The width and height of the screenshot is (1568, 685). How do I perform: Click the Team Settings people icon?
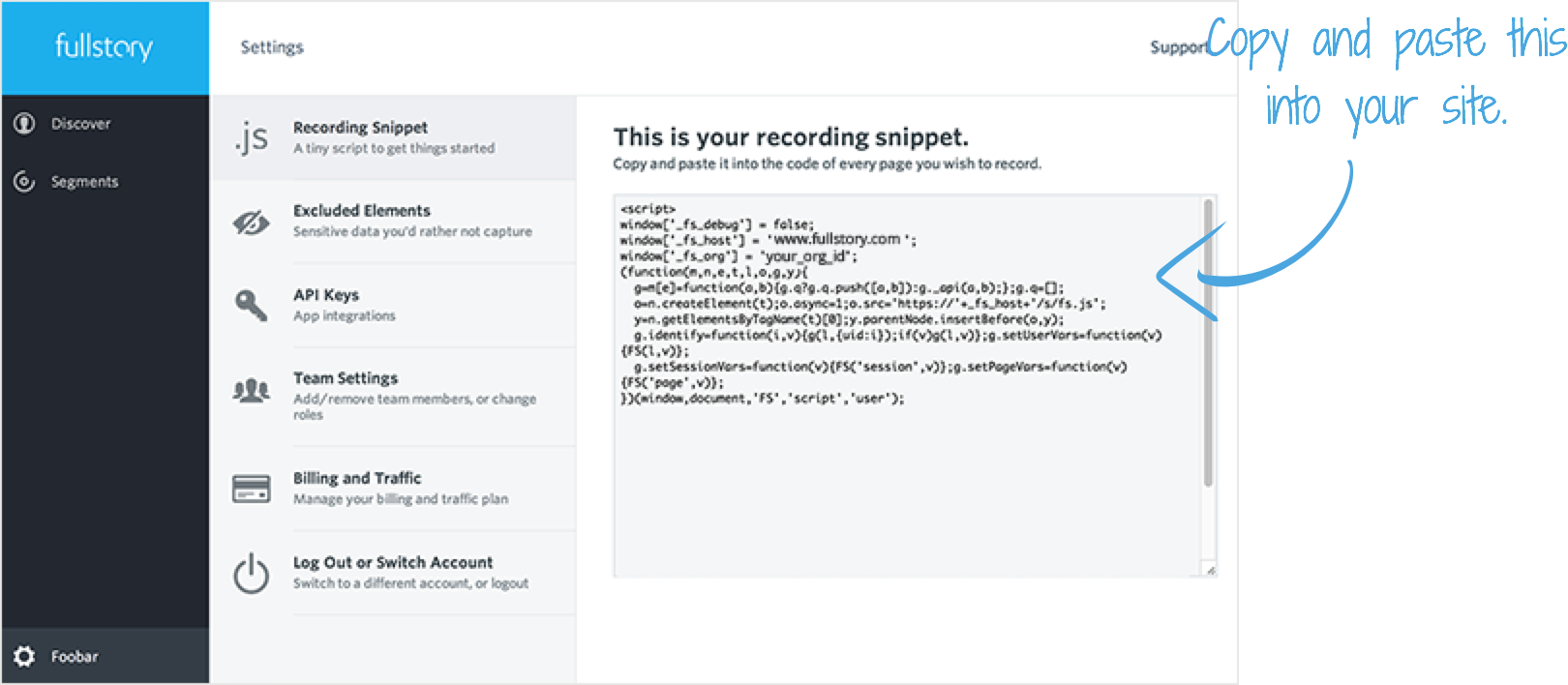(252, 391)
